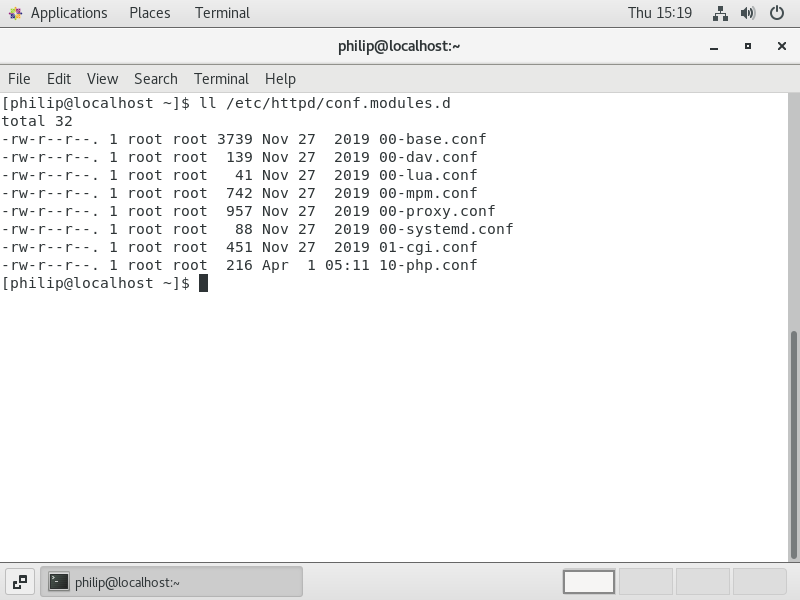Screen dimensions: 800x600
Task: Open the top panel Terminal app menu
Action: (x=222, y=13)
